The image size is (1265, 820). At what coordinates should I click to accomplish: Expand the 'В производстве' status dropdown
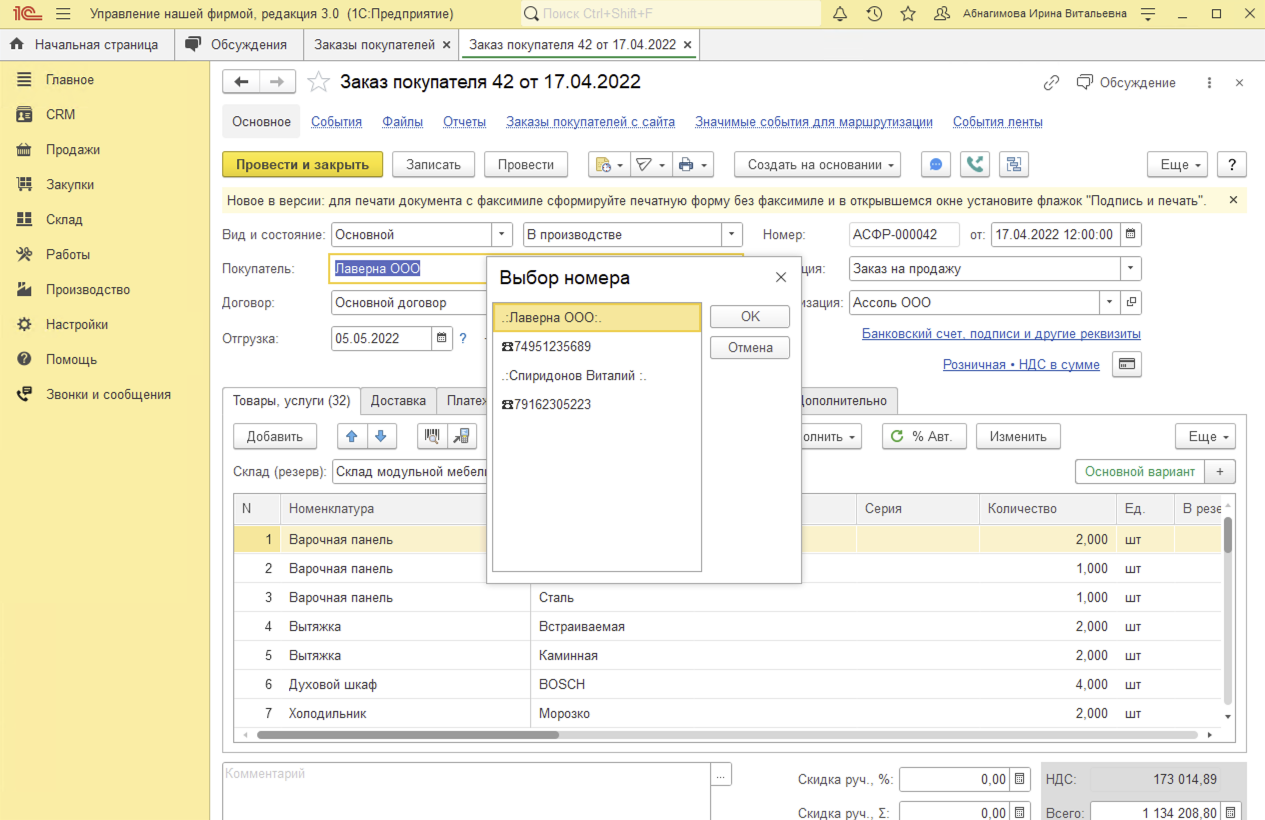click(x=732, y=235)
